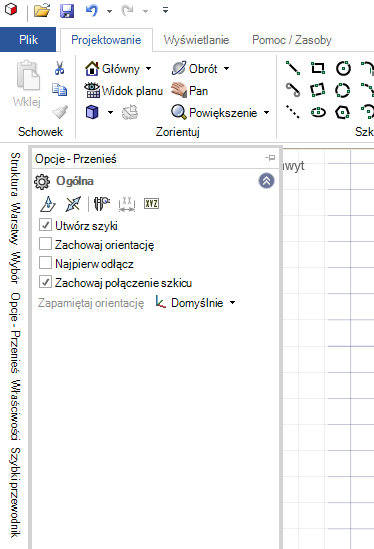Select the Rectangle sketch tool
Screen dimensions: 374x549
(x=318, y=68)
